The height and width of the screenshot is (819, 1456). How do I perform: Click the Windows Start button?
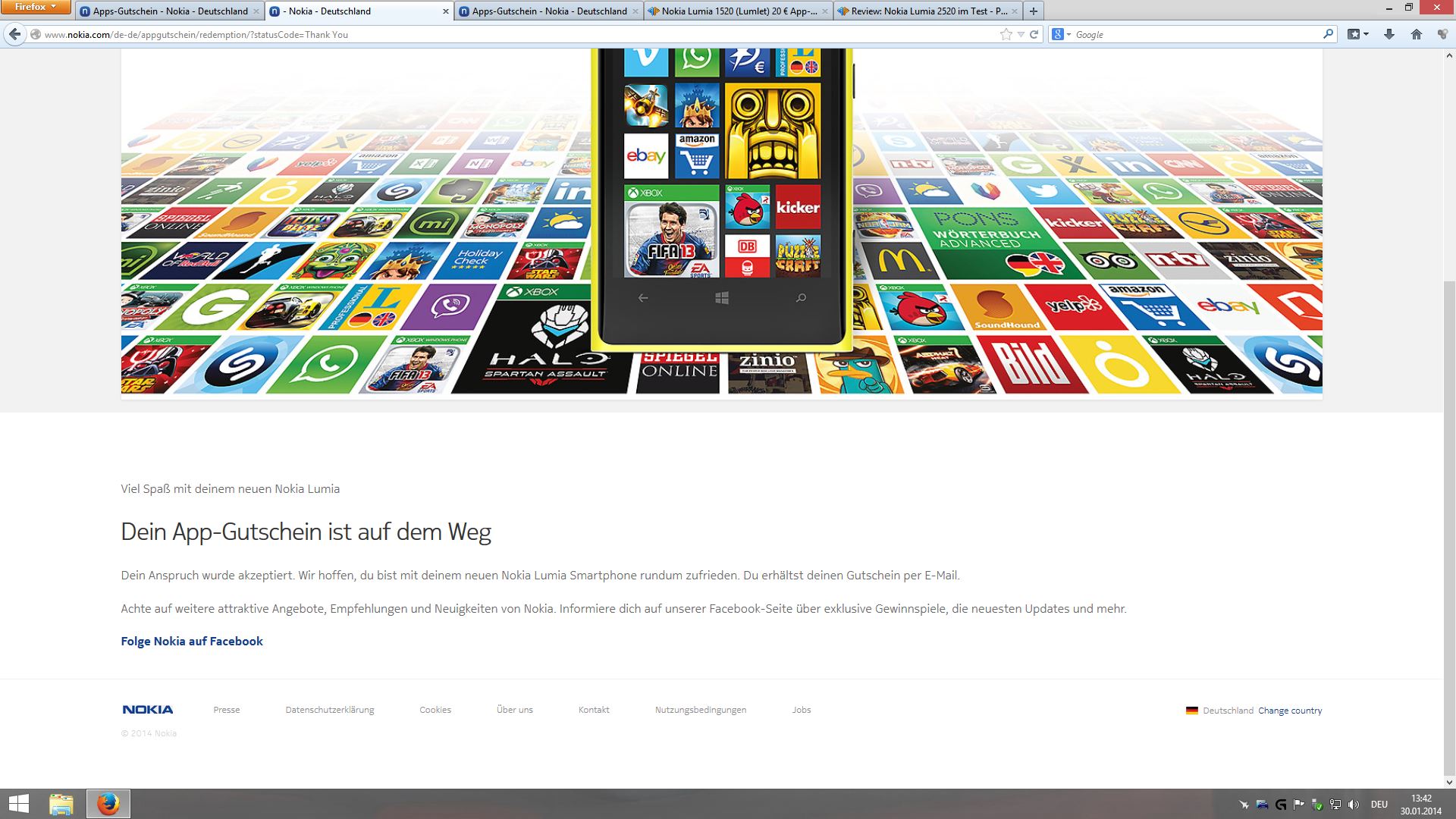(19, 804)
